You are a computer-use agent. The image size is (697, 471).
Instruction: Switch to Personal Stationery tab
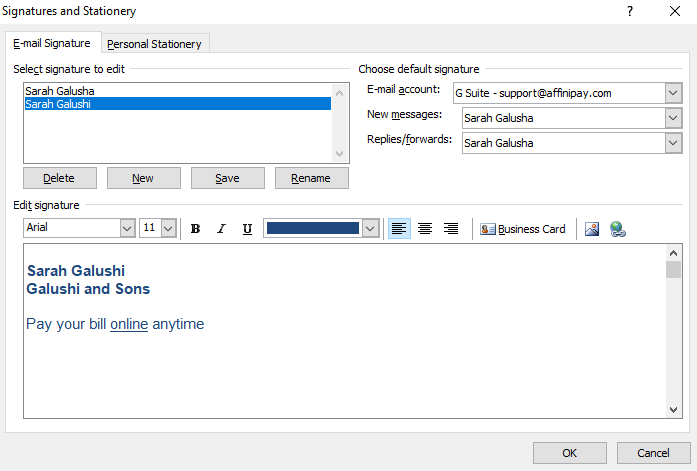tap(154, 44)
